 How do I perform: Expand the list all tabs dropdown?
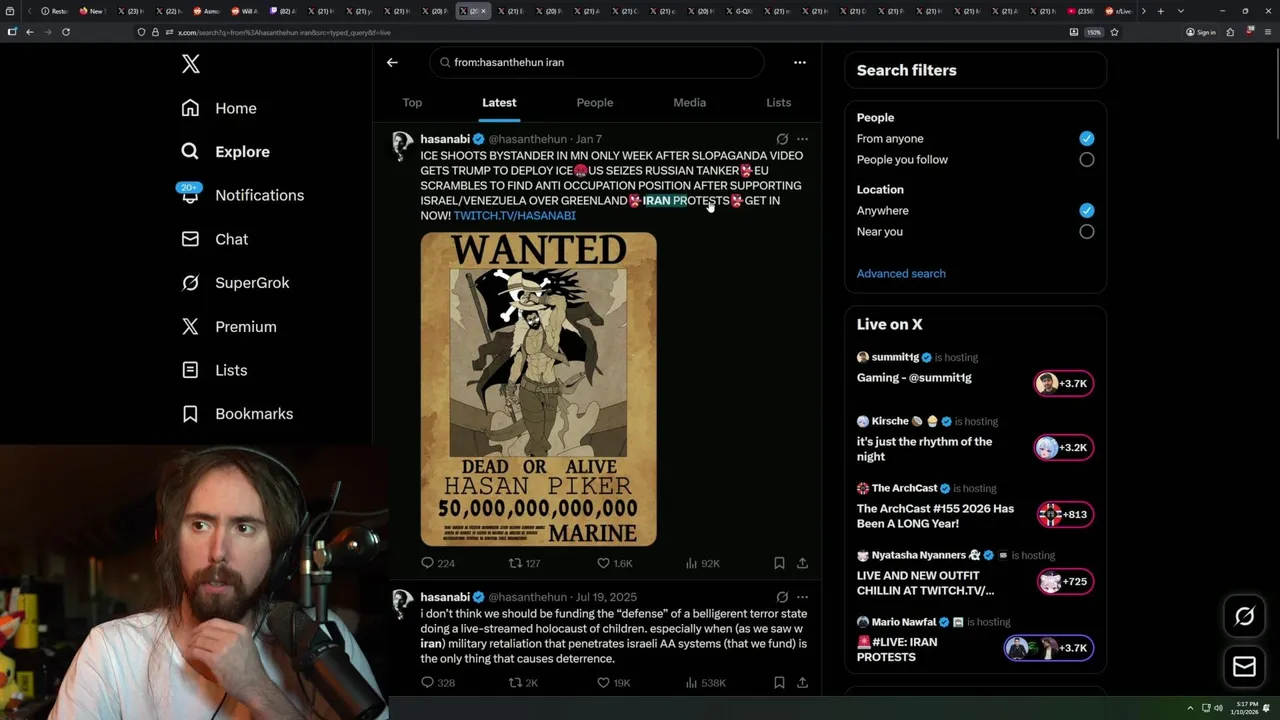pos(1180,11)
